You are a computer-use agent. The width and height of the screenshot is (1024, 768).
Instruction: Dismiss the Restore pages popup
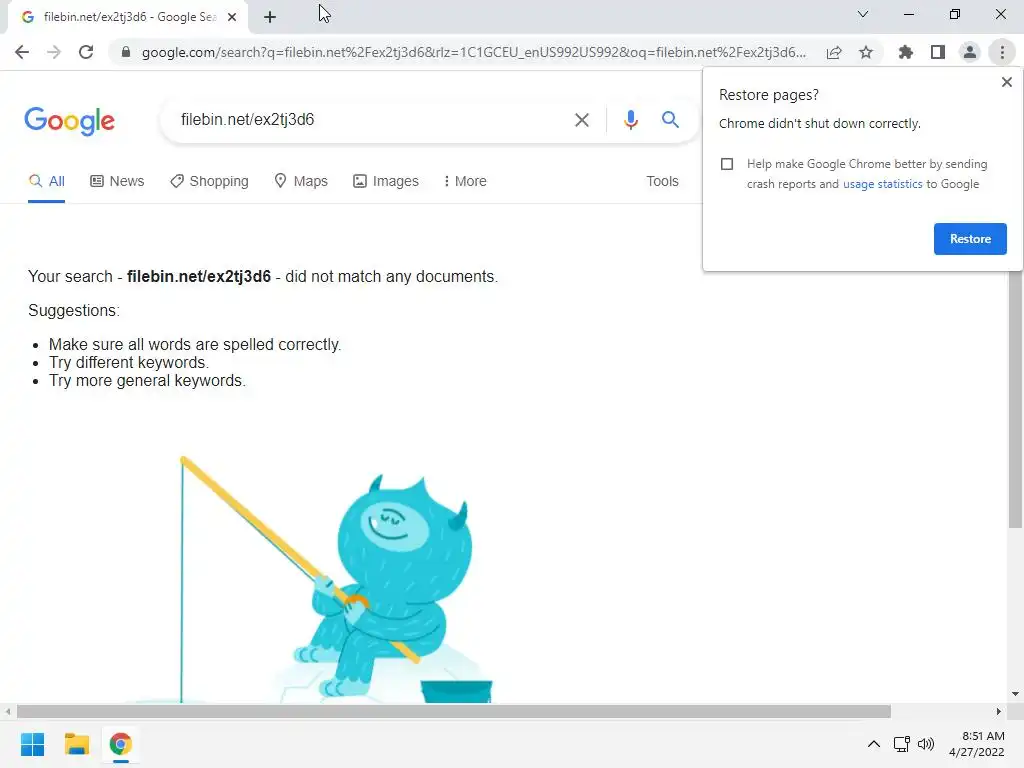(1006, 82)
